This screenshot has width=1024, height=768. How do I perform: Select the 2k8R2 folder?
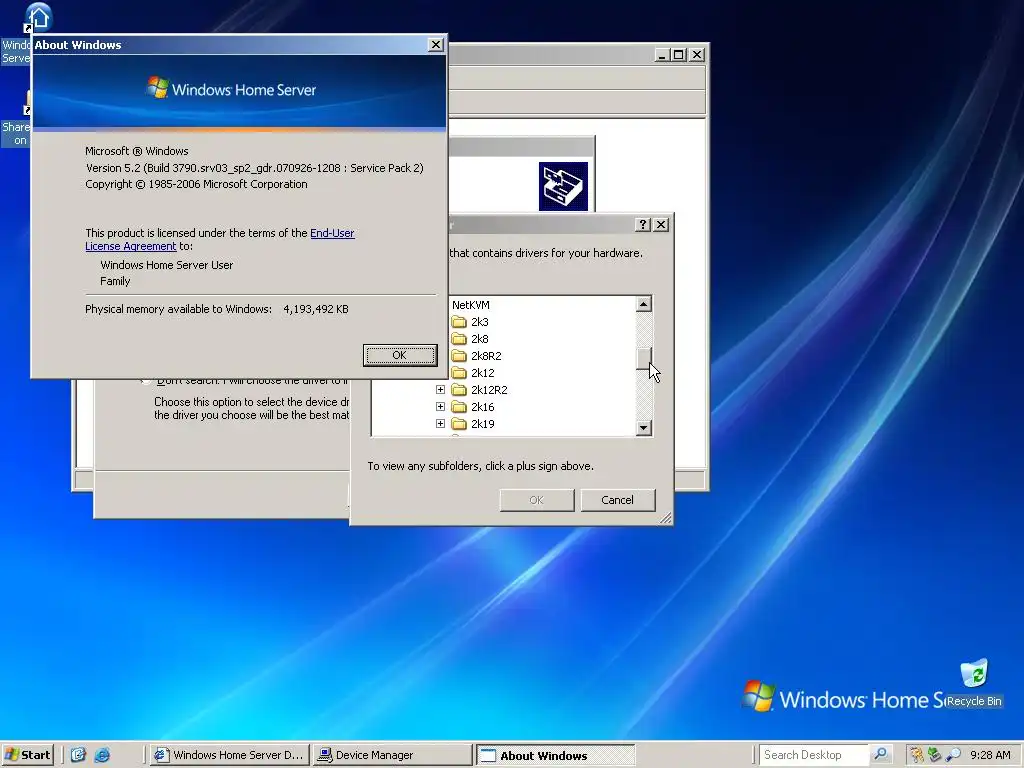[486, 356]
